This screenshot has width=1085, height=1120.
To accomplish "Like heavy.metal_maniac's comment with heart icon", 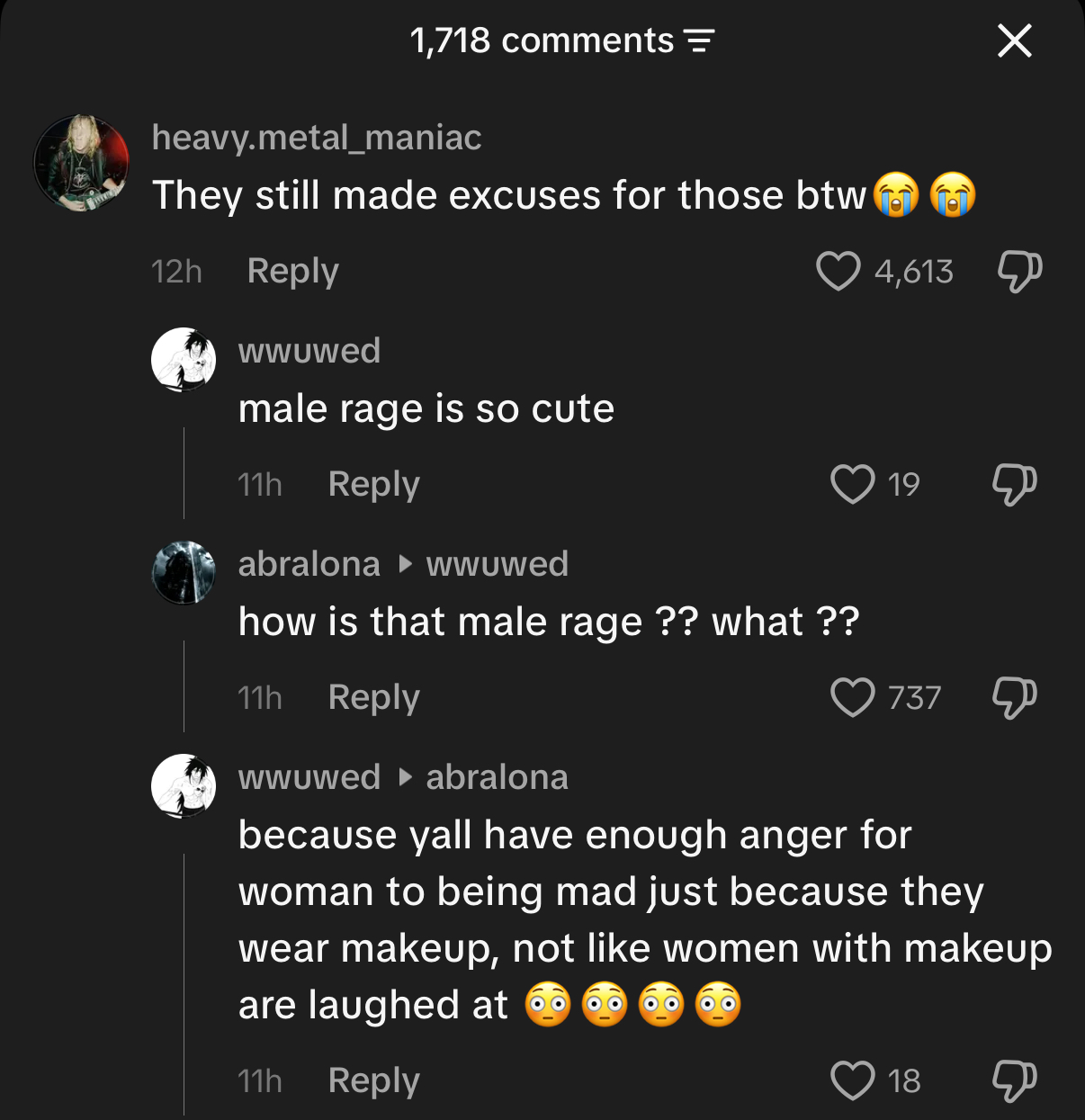I will pos(838,271).
